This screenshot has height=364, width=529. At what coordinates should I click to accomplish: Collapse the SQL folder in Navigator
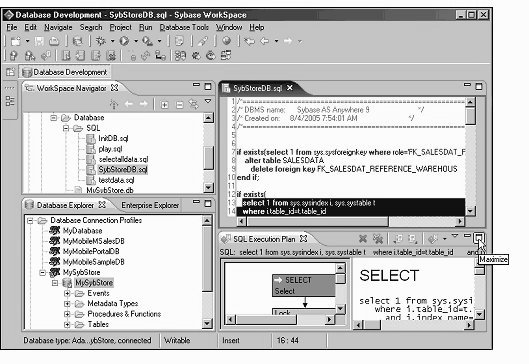click(x=66, y=128)
